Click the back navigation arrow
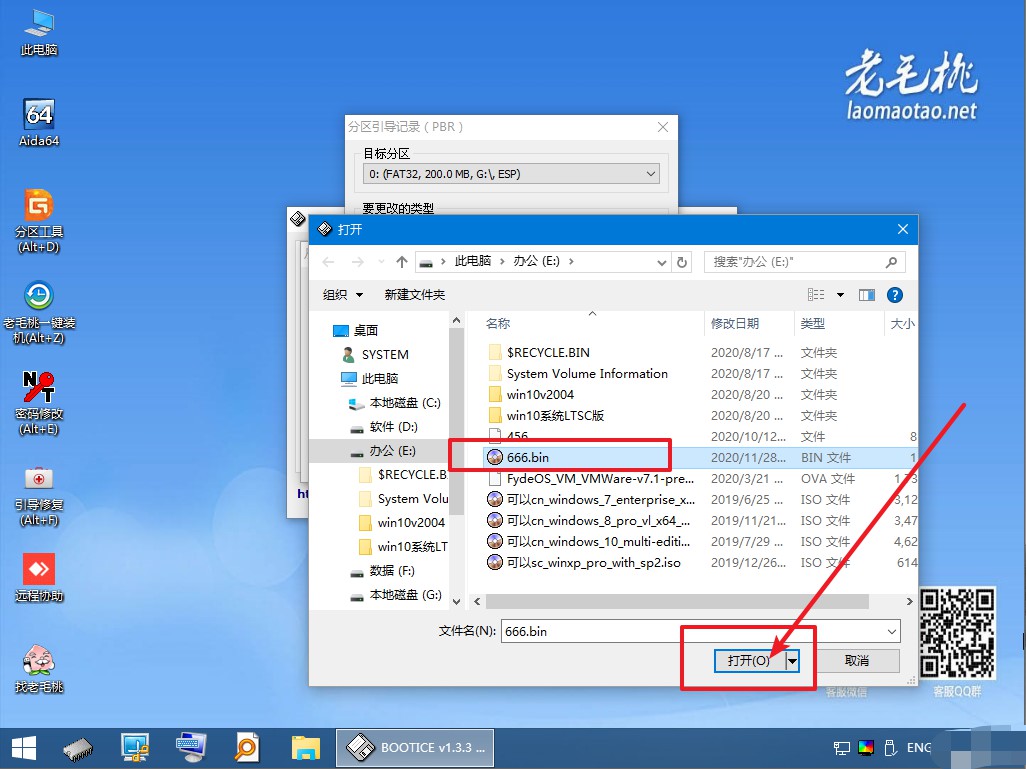 pyautogui.click(x=328, y=262)
